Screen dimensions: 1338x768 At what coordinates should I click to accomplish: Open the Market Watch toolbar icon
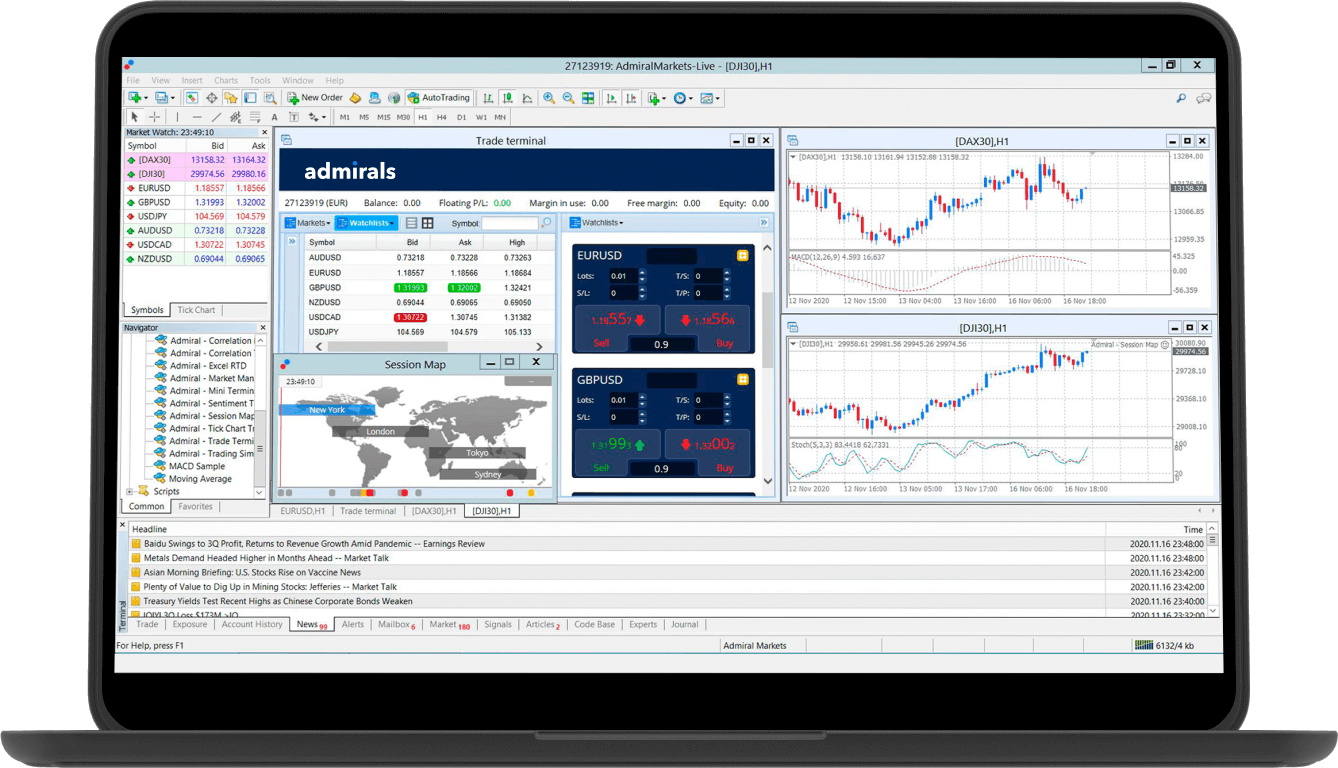coord(191,98)
